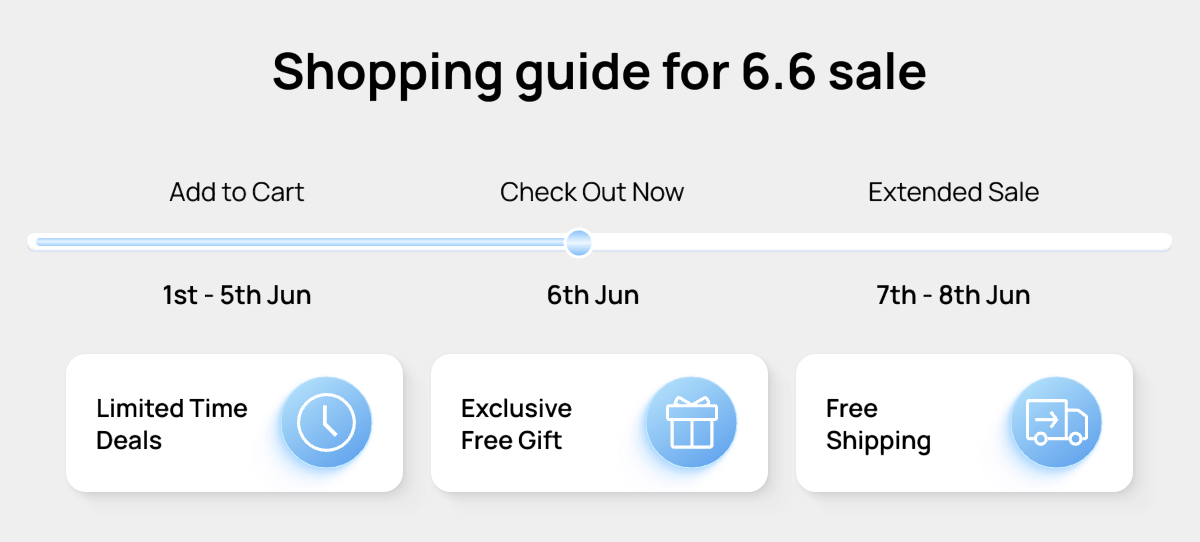1200x542 pixels.
Task: Select the progress slider handle
Action: pos(578,242)
